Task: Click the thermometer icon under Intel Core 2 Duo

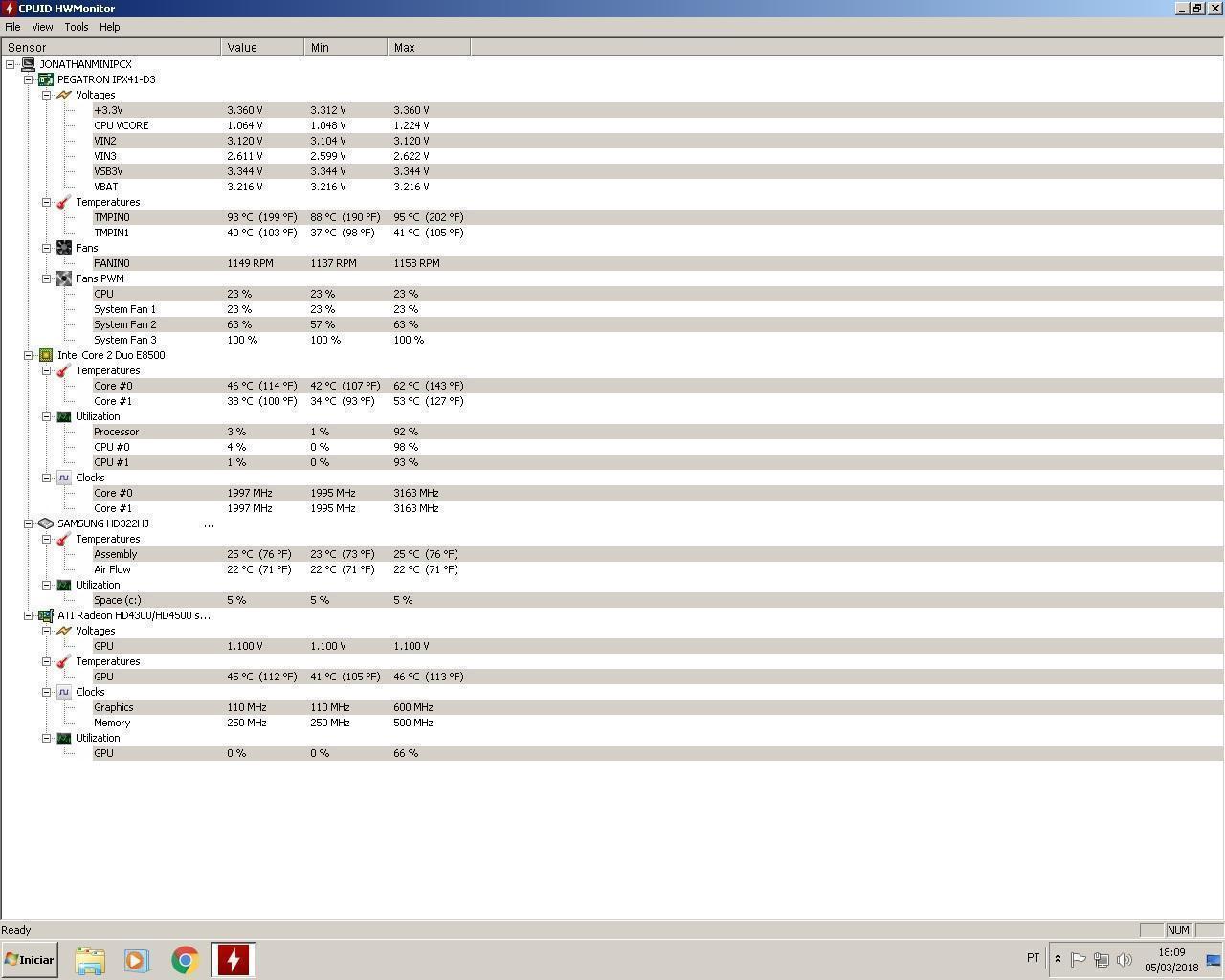Action: [64, 370]
